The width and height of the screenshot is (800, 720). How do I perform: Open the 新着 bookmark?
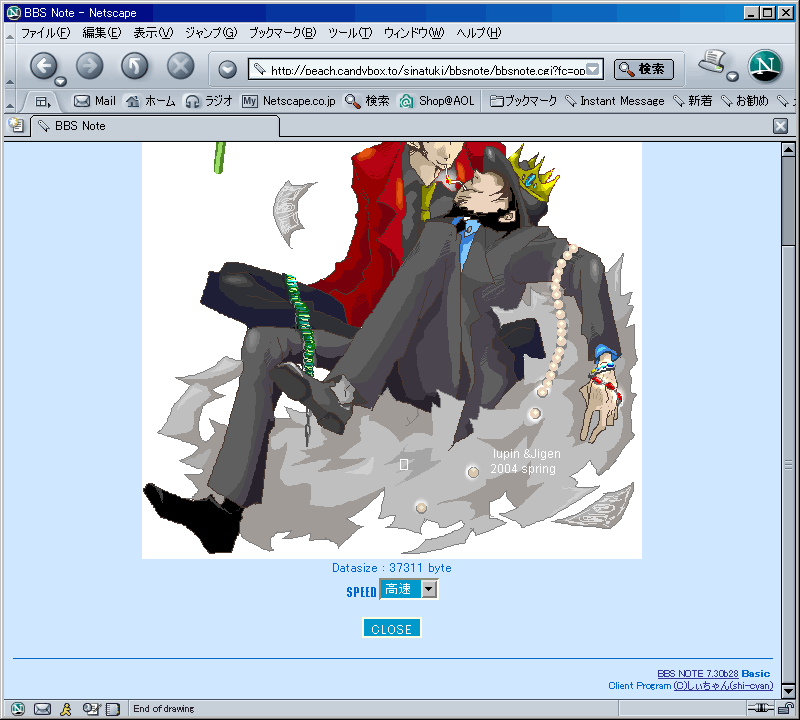tap(693, 101)
